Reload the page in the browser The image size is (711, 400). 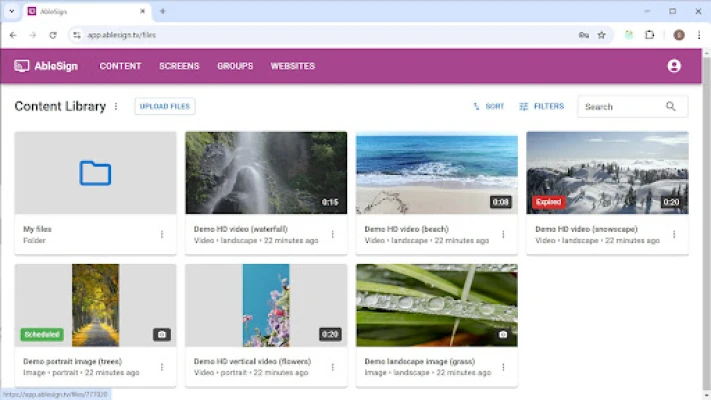53,34
